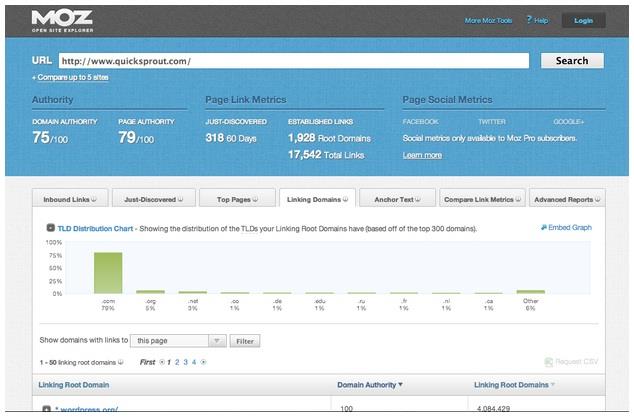The image size is (634, 418).
Task: Click info icon next to linking root domains count
Action: 120,362
